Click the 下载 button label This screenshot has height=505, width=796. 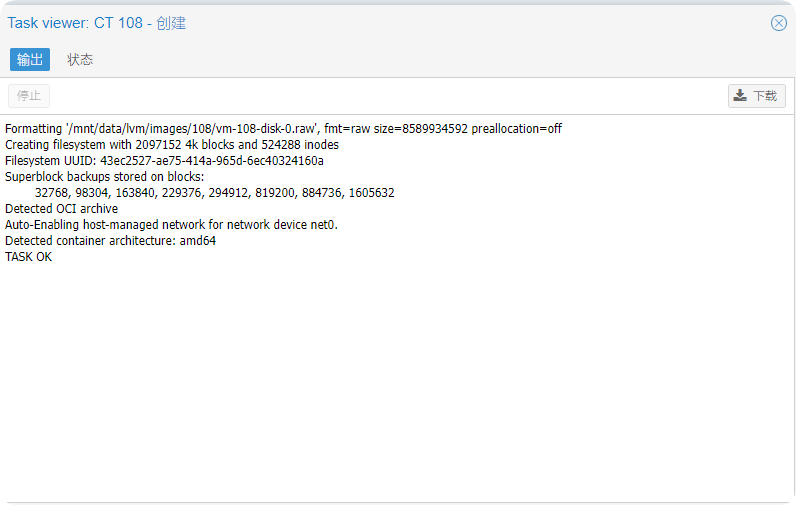765,96
